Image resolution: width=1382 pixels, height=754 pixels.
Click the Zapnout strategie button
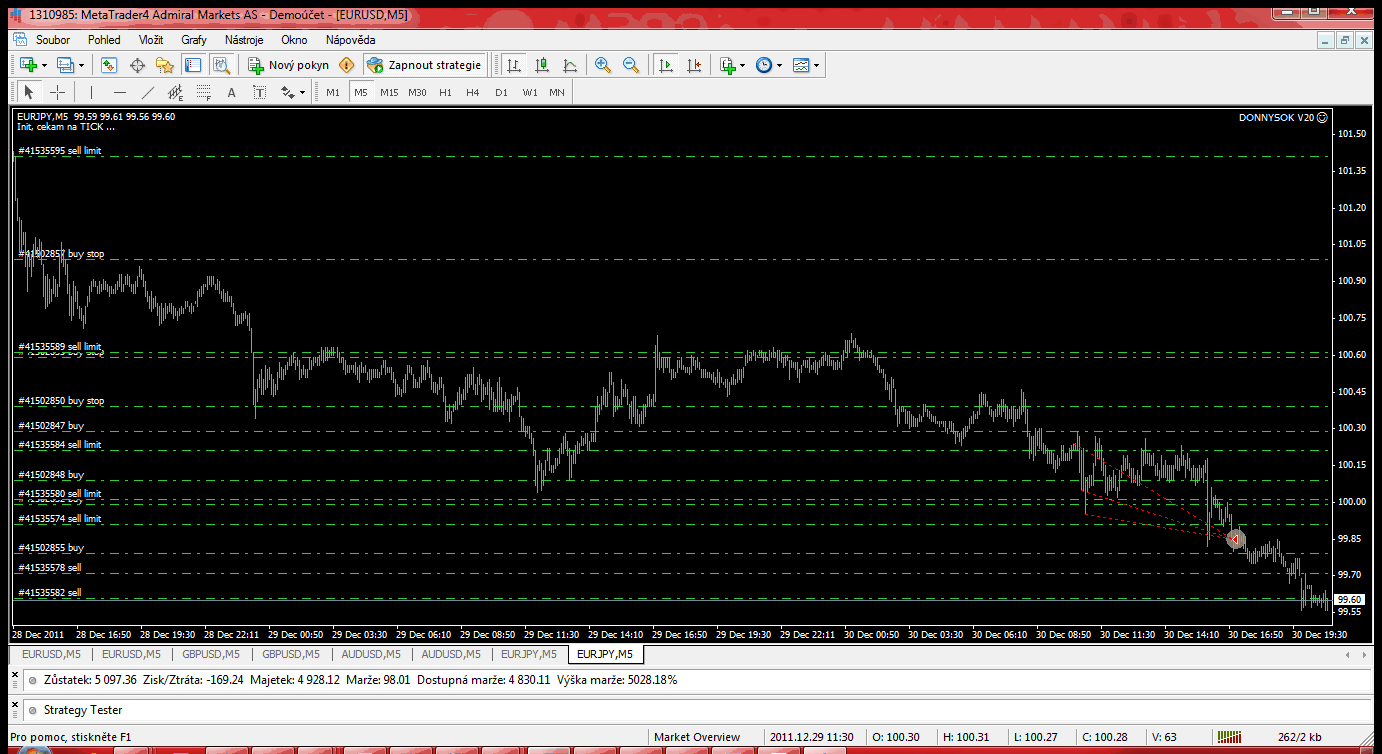(424, 65)
